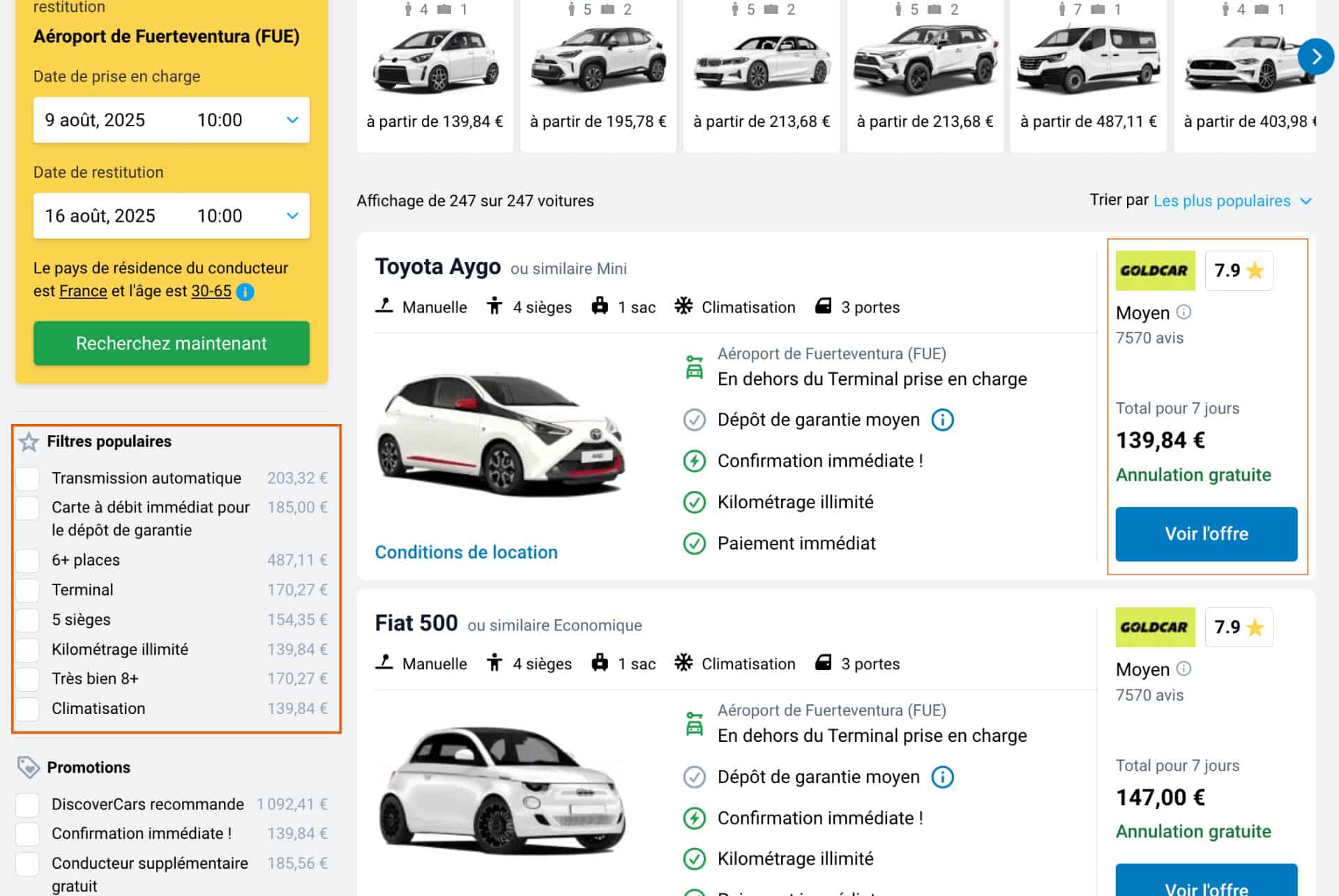Click the manual gear icon on Fiat 500
The image size is (1339, 896).
[x=384, y=662]
